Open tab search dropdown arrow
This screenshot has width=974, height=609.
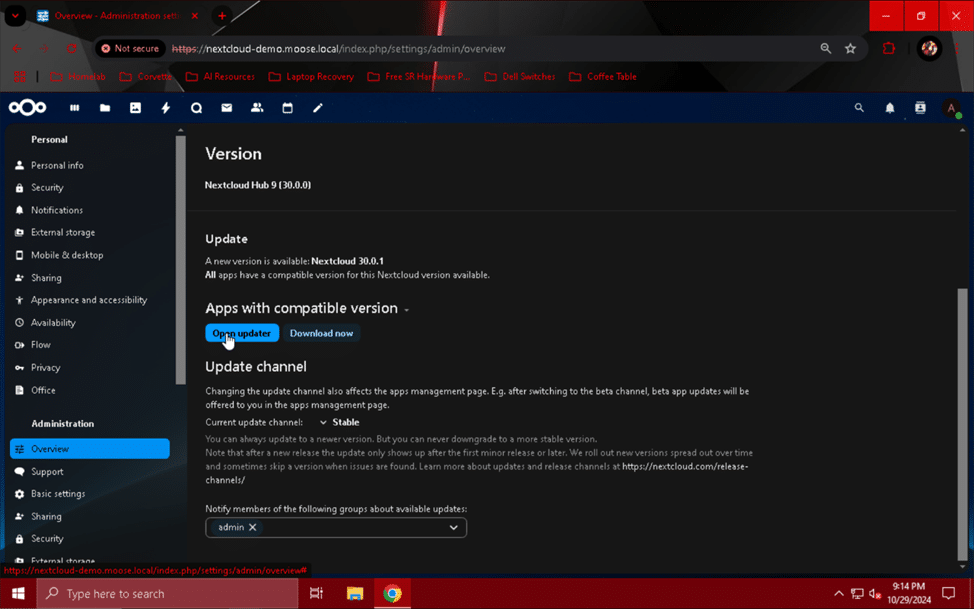[15, 16]
